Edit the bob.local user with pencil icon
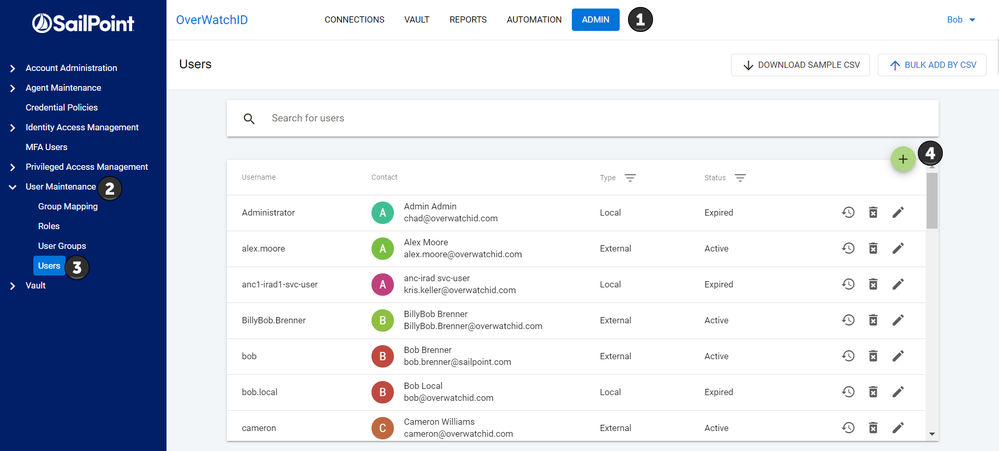This screenshot has height=451, width=999. pyautogui.click(x=898, y=392)
